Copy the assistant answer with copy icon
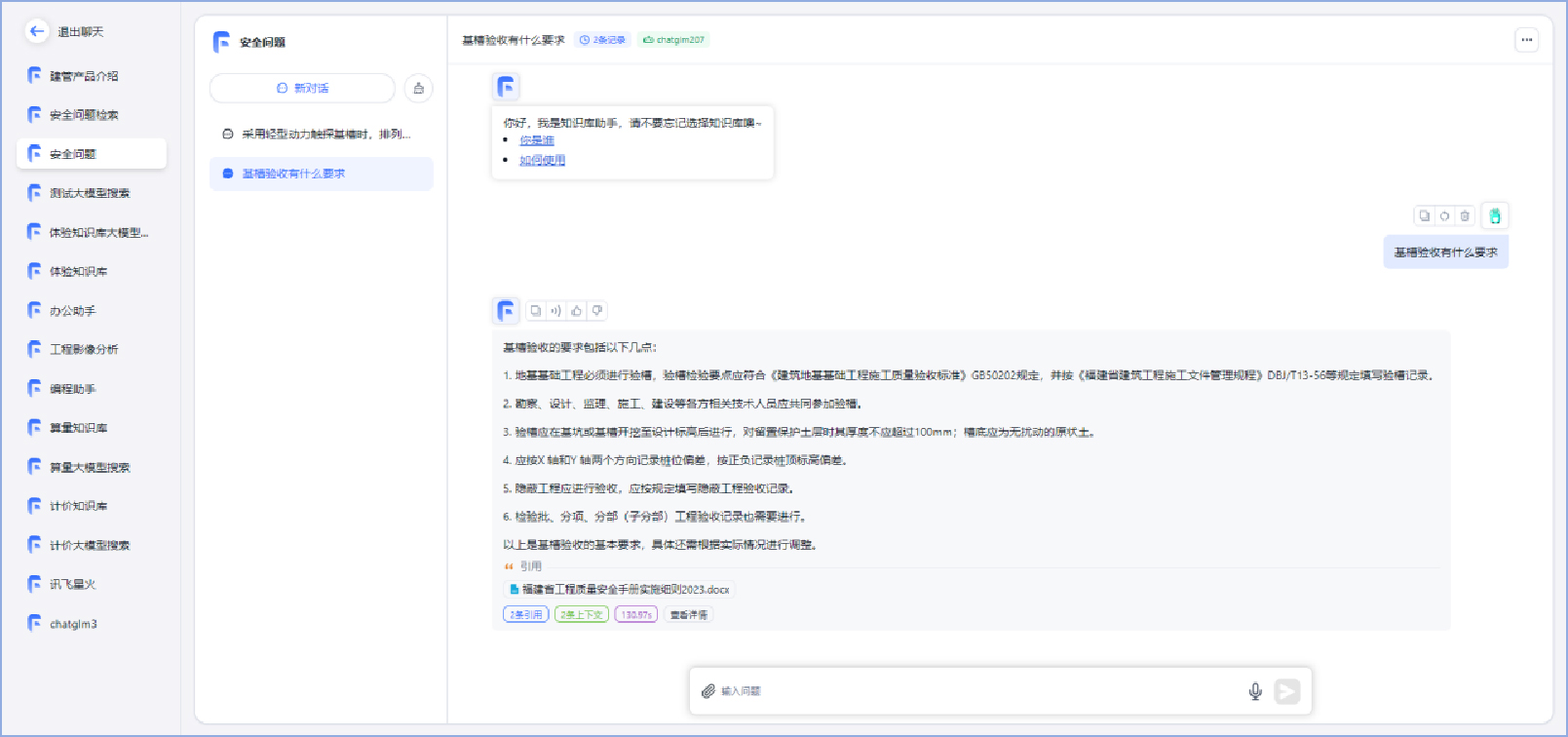 click(536, 311)
